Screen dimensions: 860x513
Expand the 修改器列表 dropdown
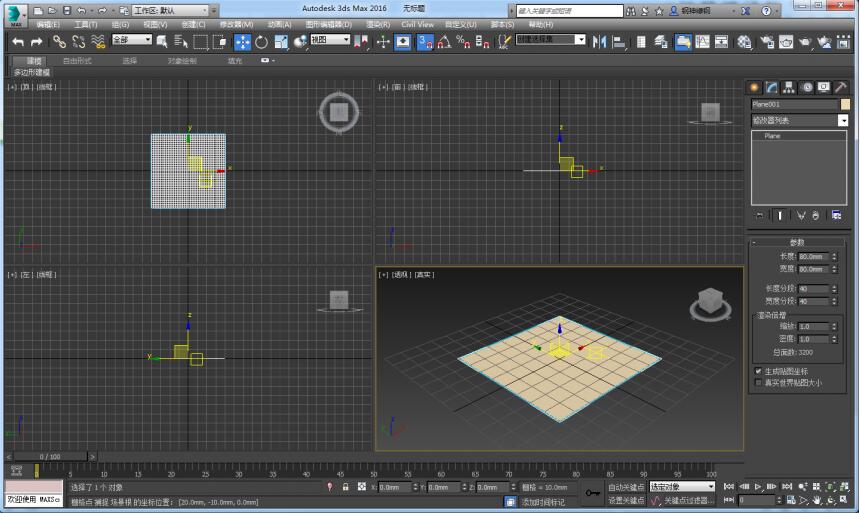pos(842,120)
